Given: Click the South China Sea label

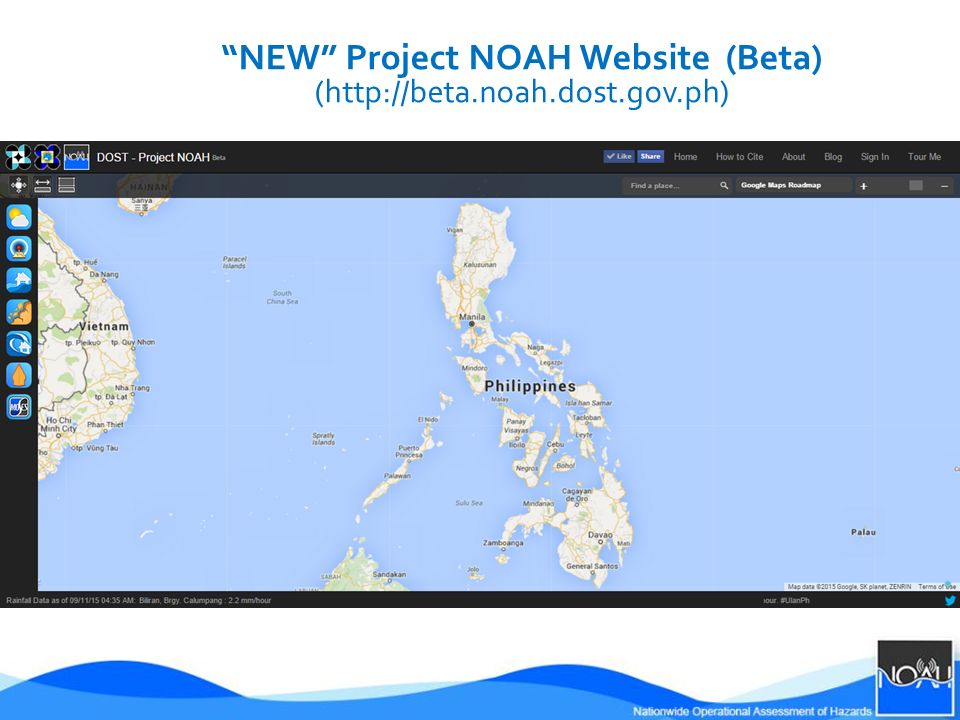Looking at the screenshot, I should [282, 297].
